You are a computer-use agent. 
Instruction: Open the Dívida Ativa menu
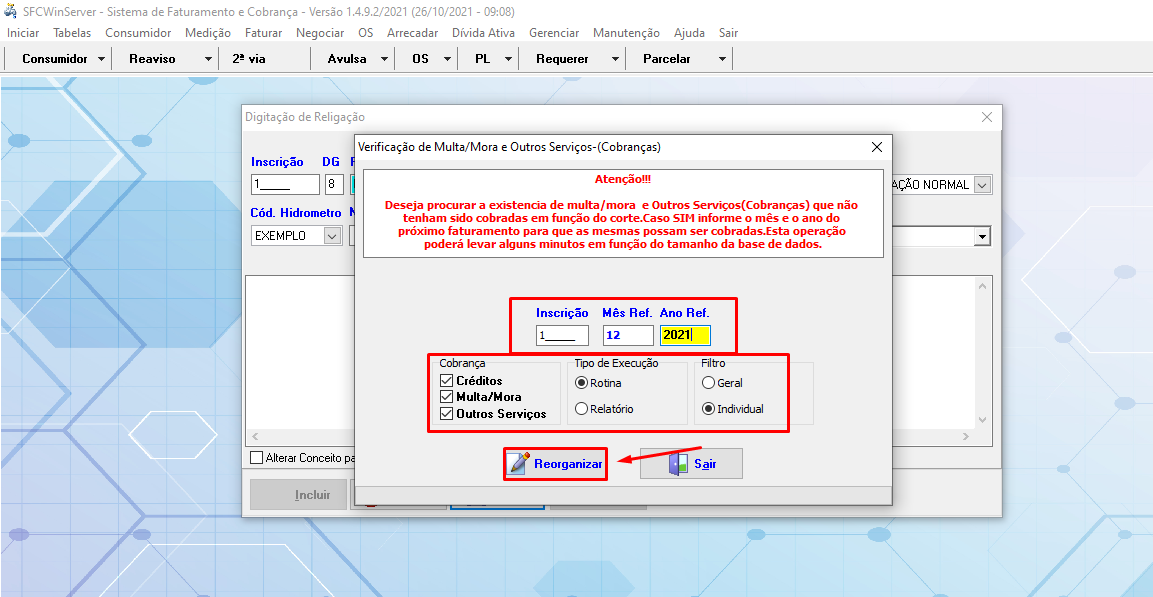pyautogui.click(x=484, y=33)
